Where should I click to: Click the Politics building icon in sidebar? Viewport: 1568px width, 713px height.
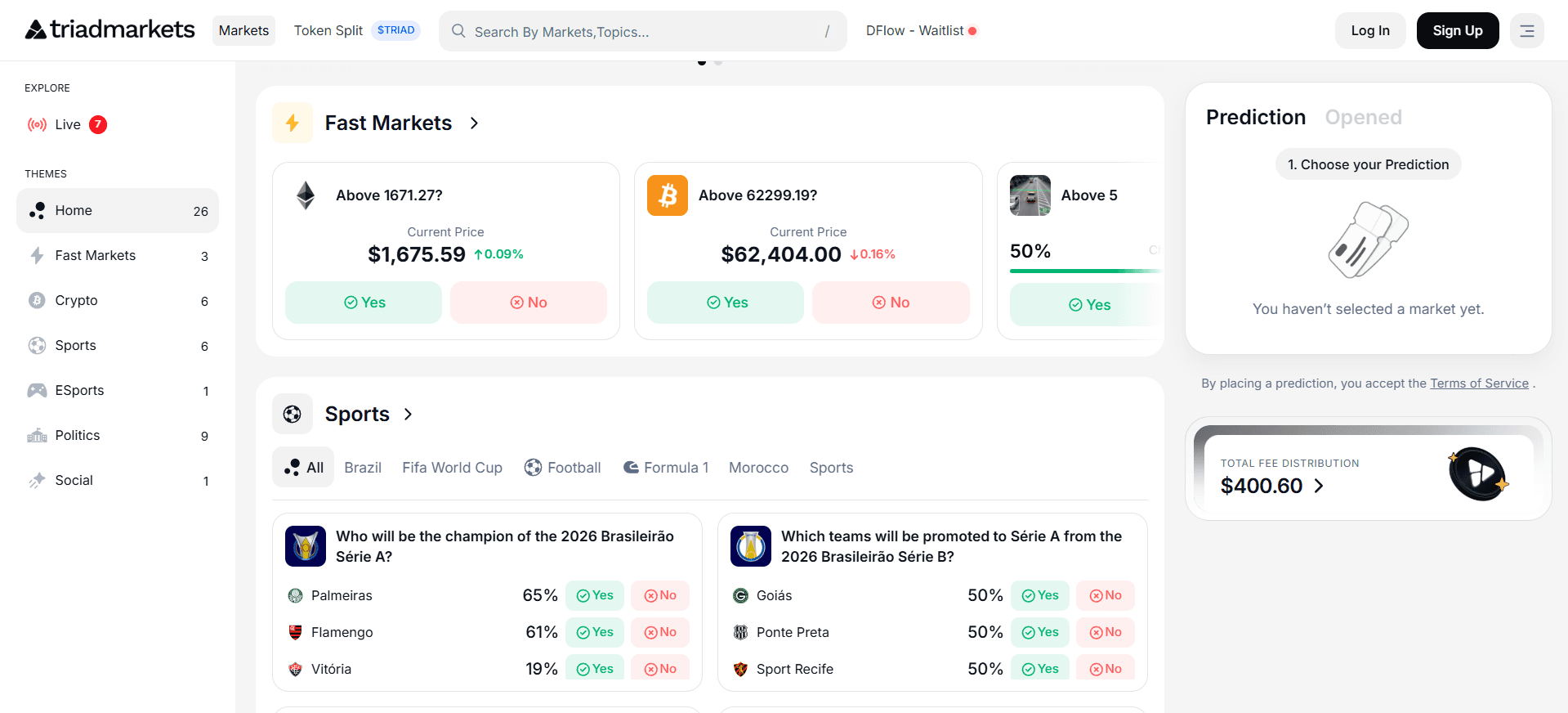coord(37,435)
